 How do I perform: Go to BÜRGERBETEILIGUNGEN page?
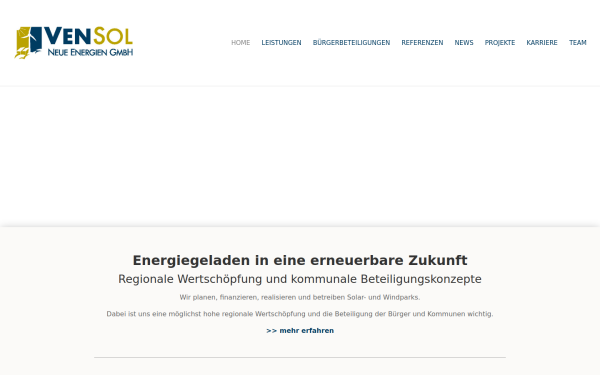pos(351,43)
